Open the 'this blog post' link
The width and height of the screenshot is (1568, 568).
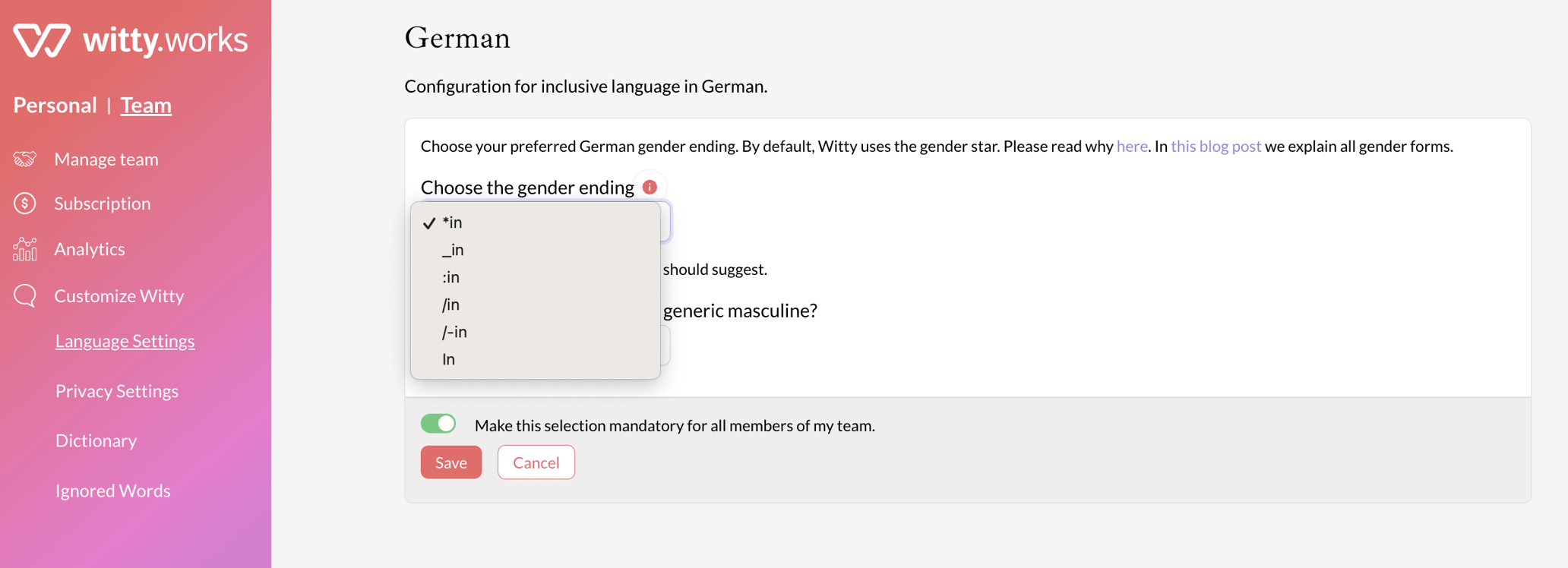[x=1216, y=146]
